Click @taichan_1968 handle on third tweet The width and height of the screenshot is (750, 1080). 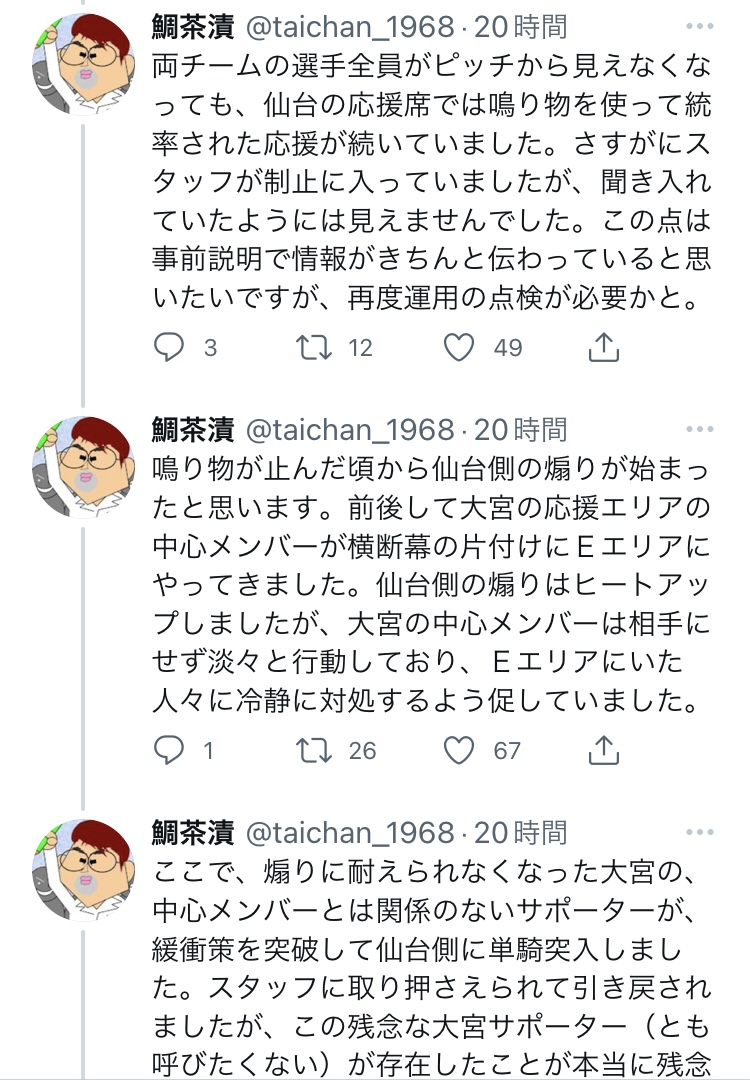pos(349,831)
